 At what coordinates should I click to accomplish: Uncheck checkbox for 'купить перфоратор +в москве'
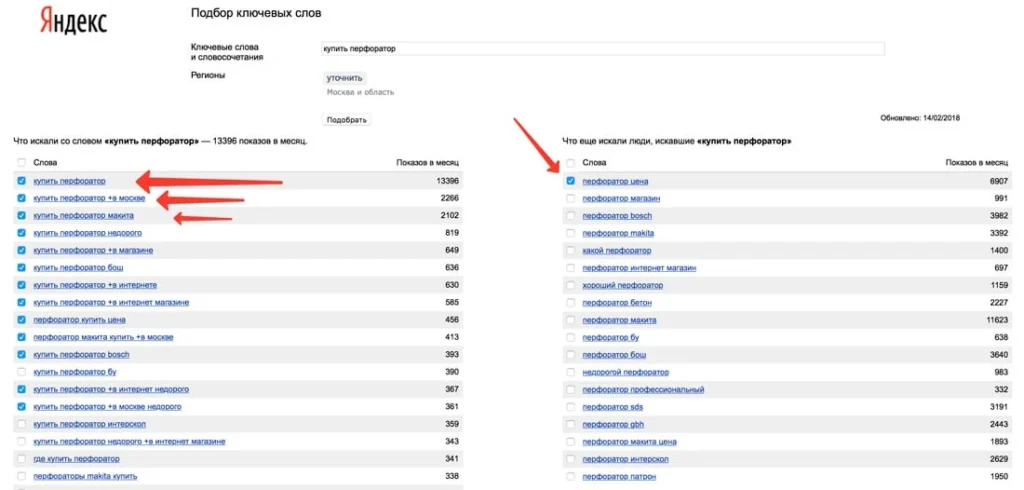(22, 198)
